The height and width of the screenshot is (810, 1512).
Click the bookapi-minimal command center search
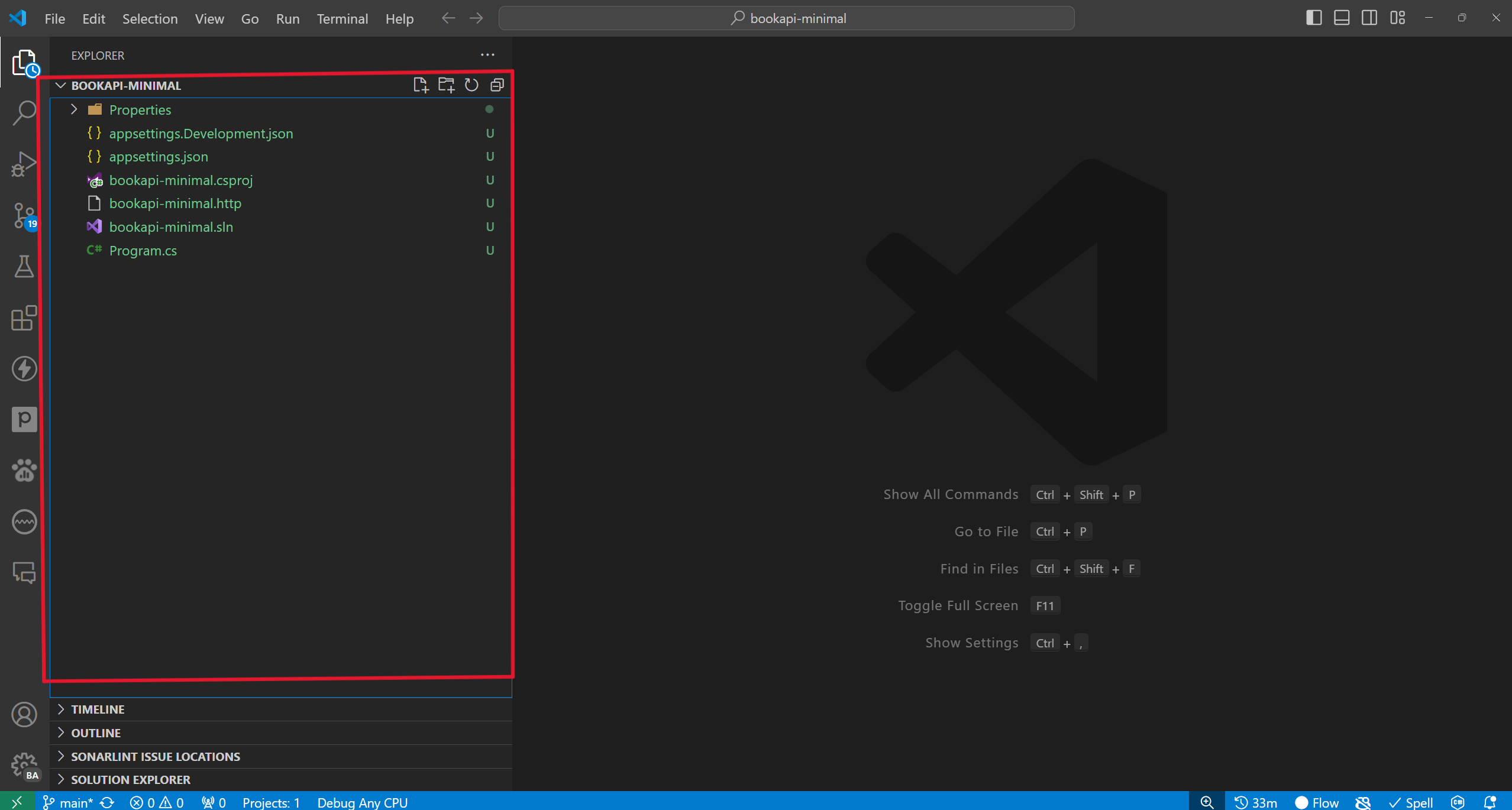[786, 18]
